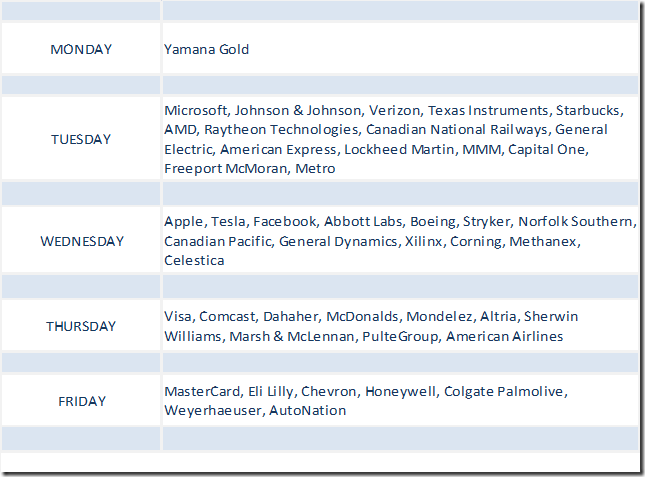Click Celestica in Wednesday's cell
This screenshot has width=645, height=477.
[194, 261]
